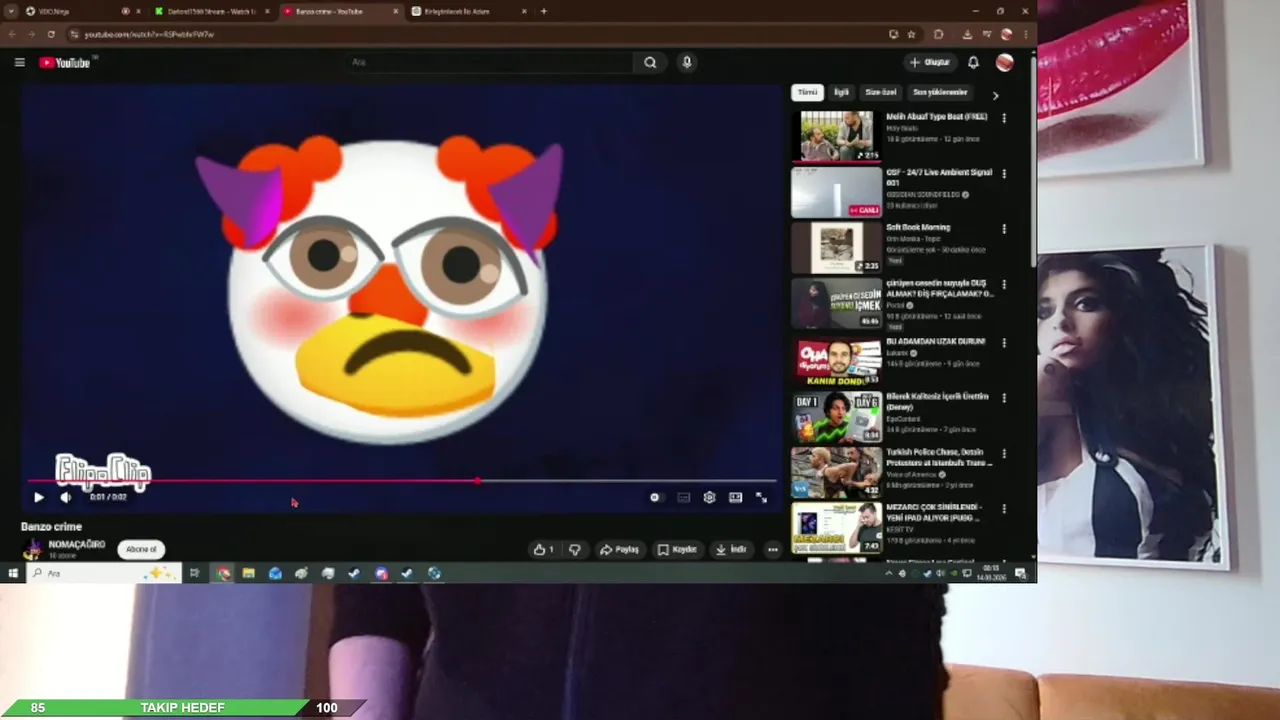Share the video with Paylaş
Image resolution: width=1280 pixels, height=720 pixels.
619,549
